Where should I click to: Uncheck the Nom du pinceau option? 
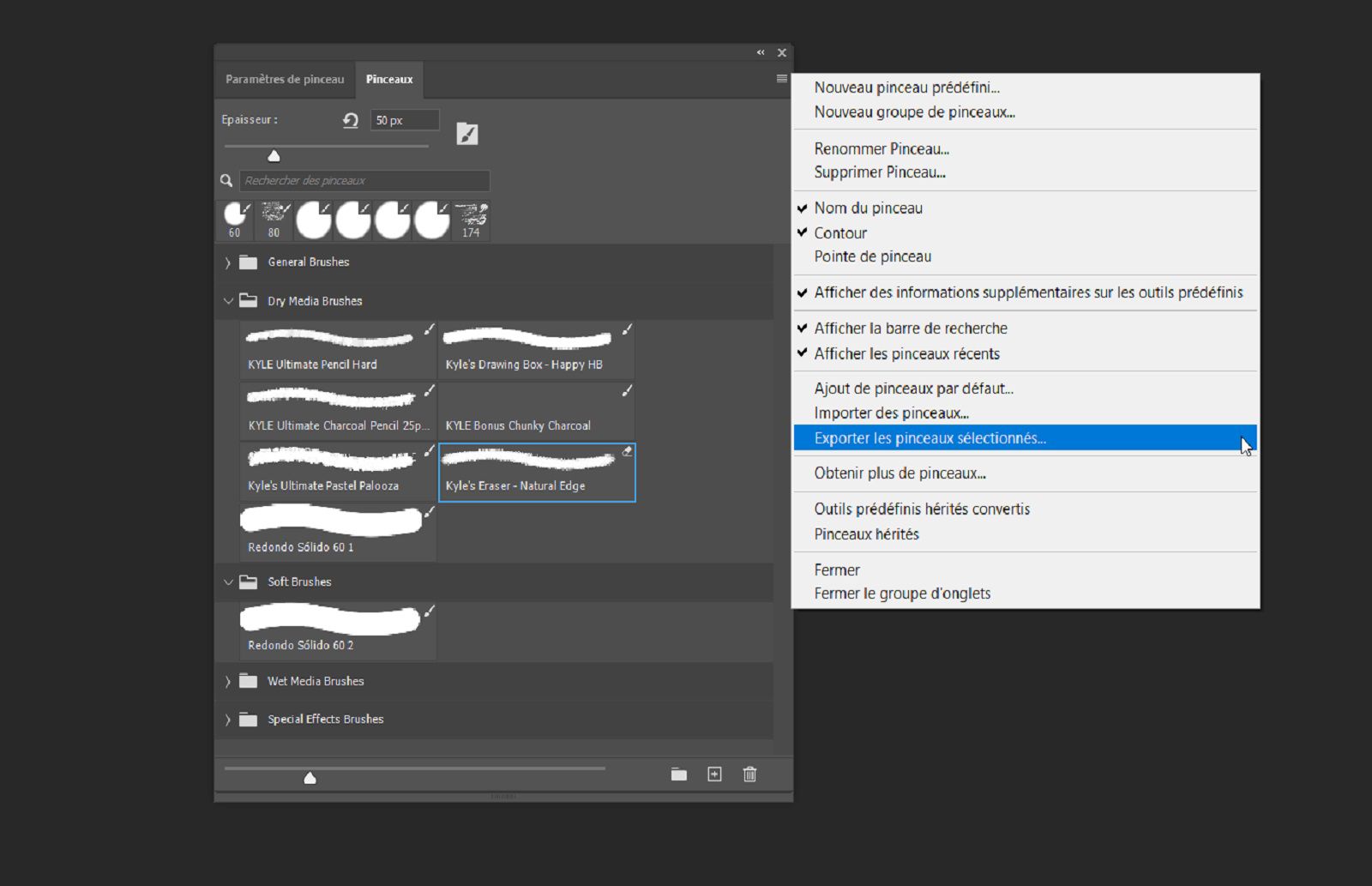868,208
